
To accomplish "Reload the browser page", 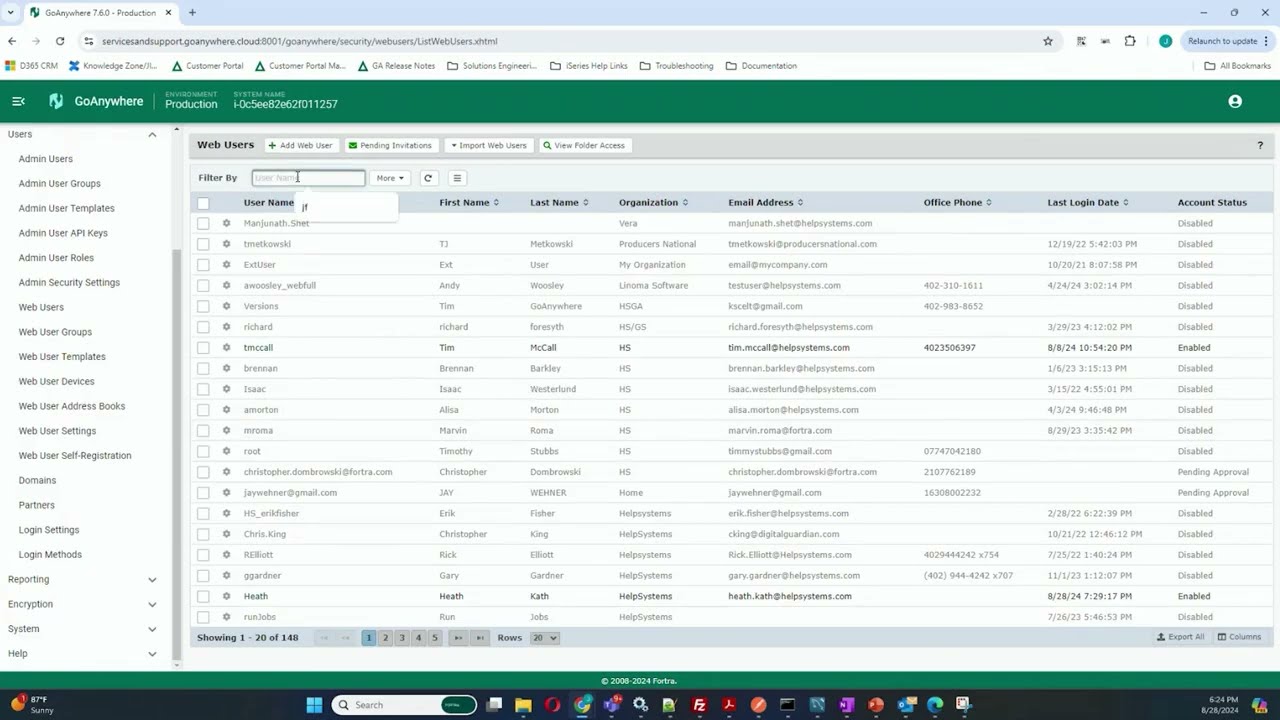I will pyautogui.click(x=60, y=41).
